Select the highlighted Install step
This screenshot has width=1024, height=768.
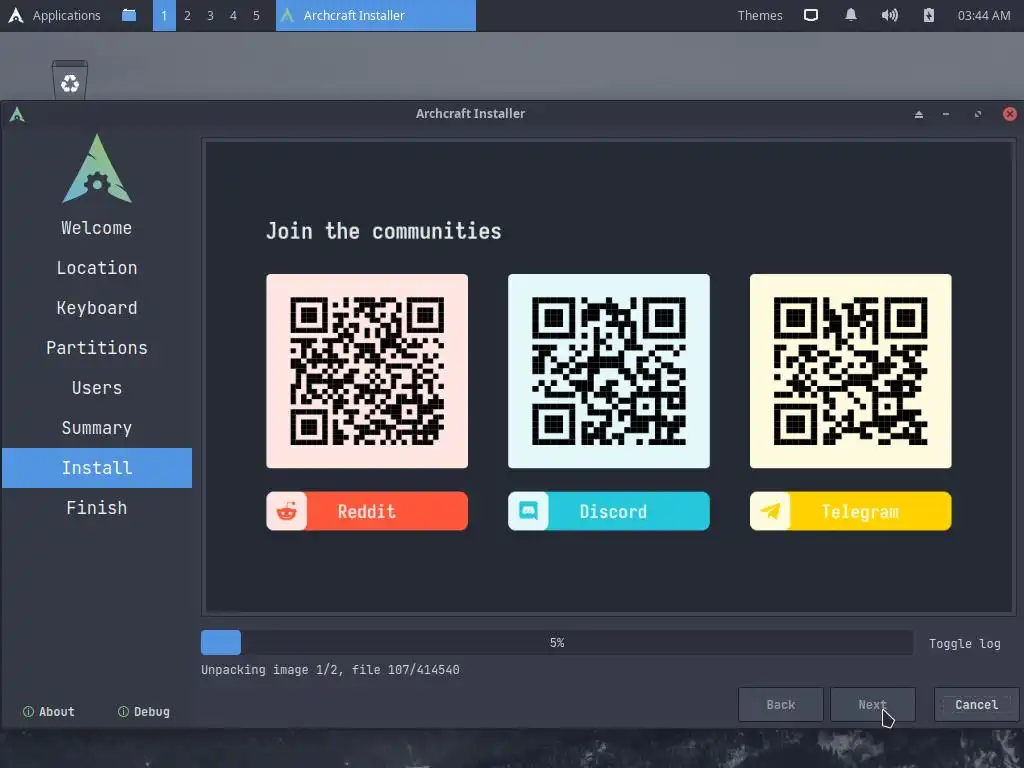[x=97, y=468]
